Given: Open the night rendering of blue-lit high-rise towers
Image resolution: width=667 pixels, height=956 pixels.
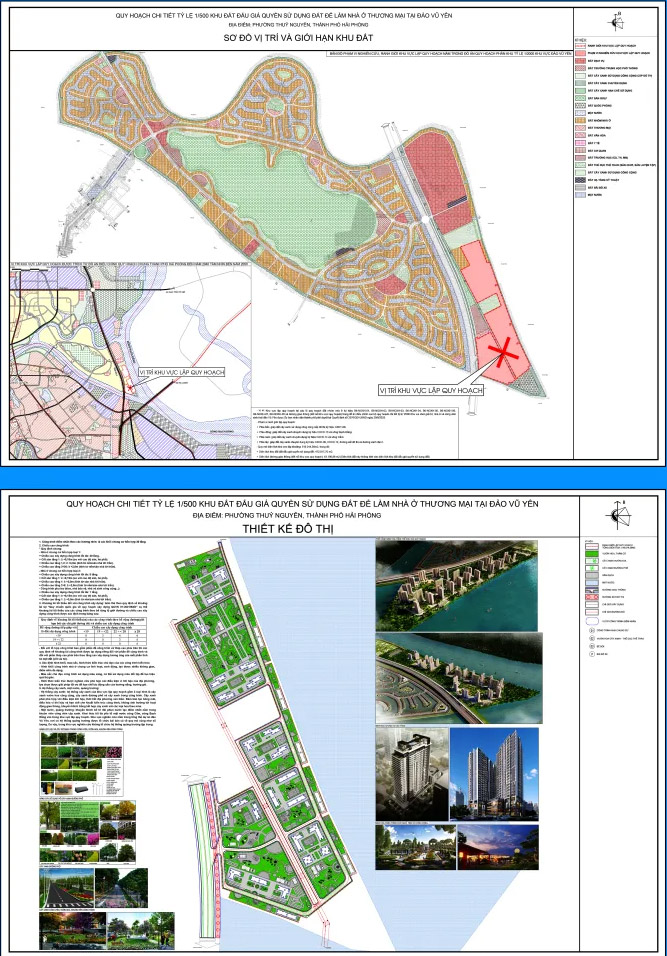Looking at the screenshot, I should point(494,774).
